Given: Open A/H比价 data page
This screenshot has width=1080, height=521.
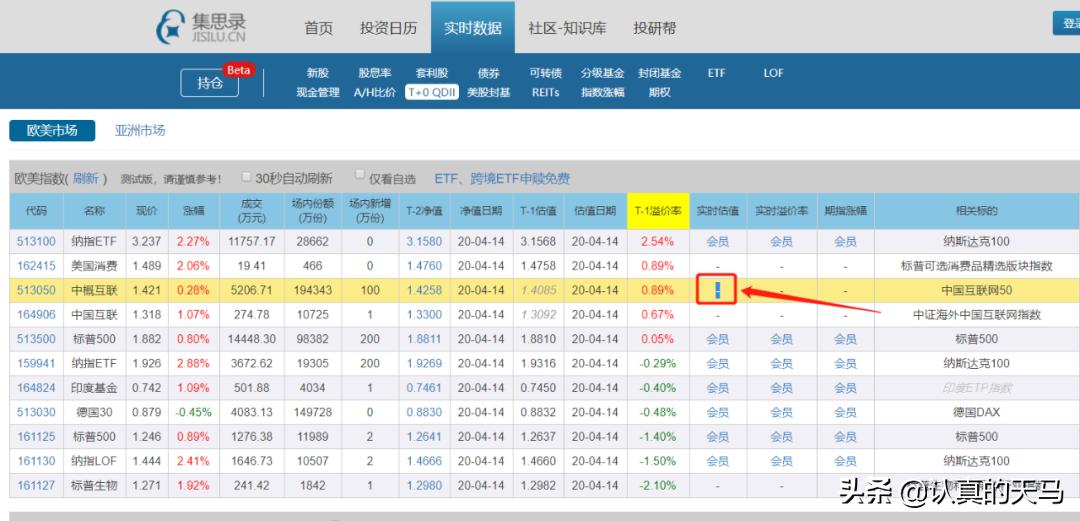Looking at the screenshot, I should coord(375,92).
